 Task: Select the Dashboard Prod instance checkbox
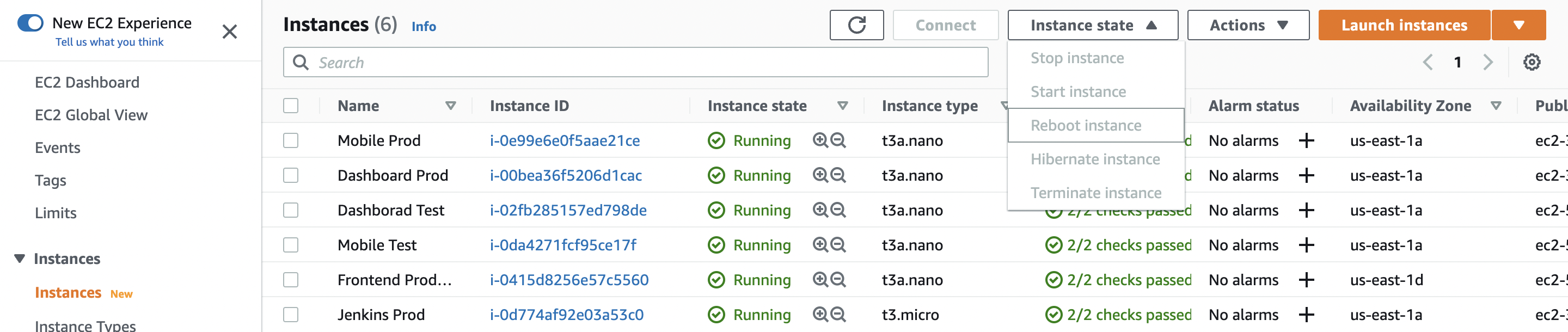click(291, 175)
